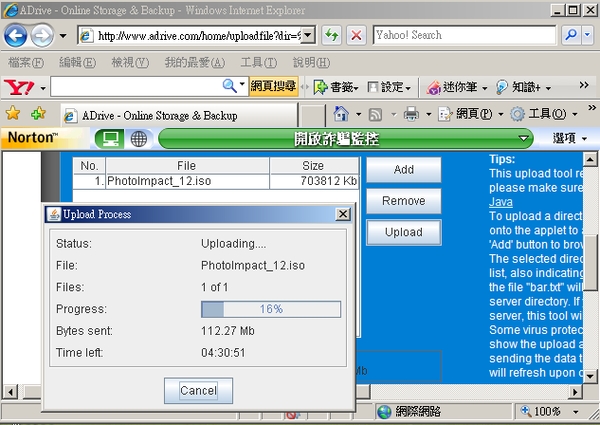Open the 迷你筆 dropdown arrow
The width and height of the screenshot is (600, 425).
tap(484, 88)
